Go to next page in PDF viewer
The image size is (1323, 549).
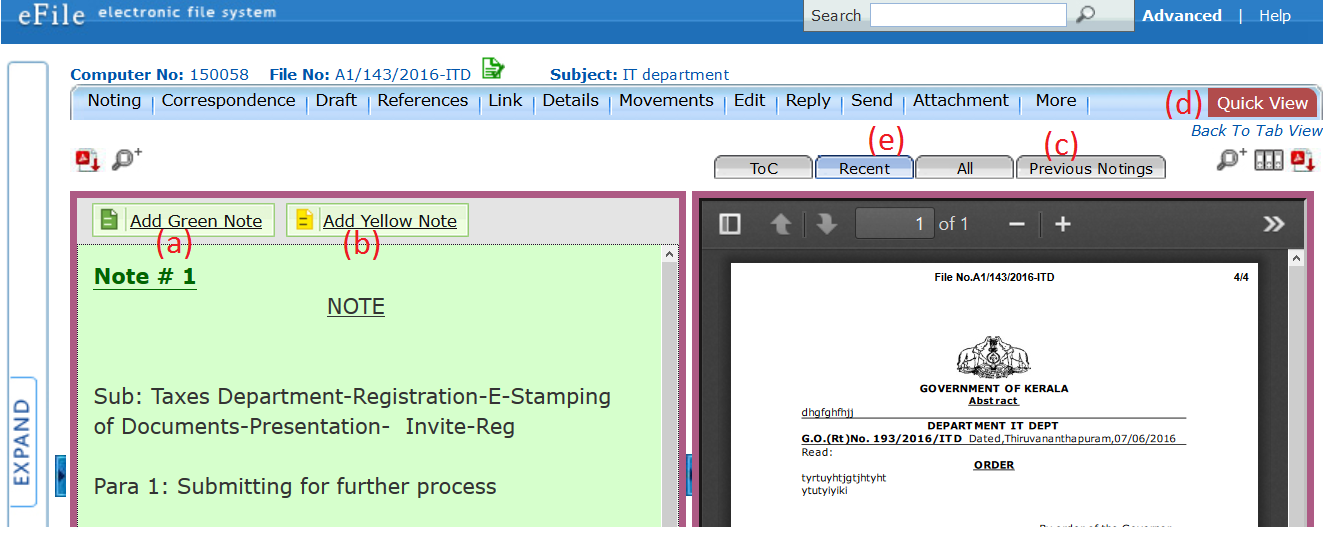pyautogui.click(x=826, y=224)
